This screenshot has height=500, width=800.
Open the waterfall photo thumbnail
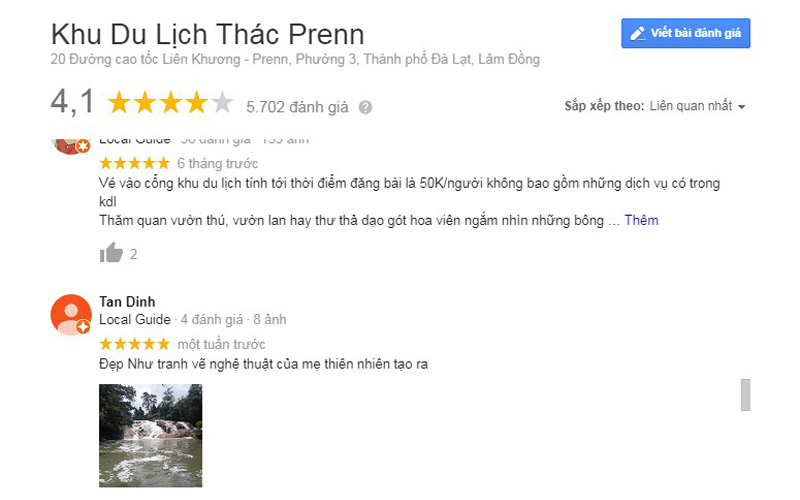pos(151,435)
